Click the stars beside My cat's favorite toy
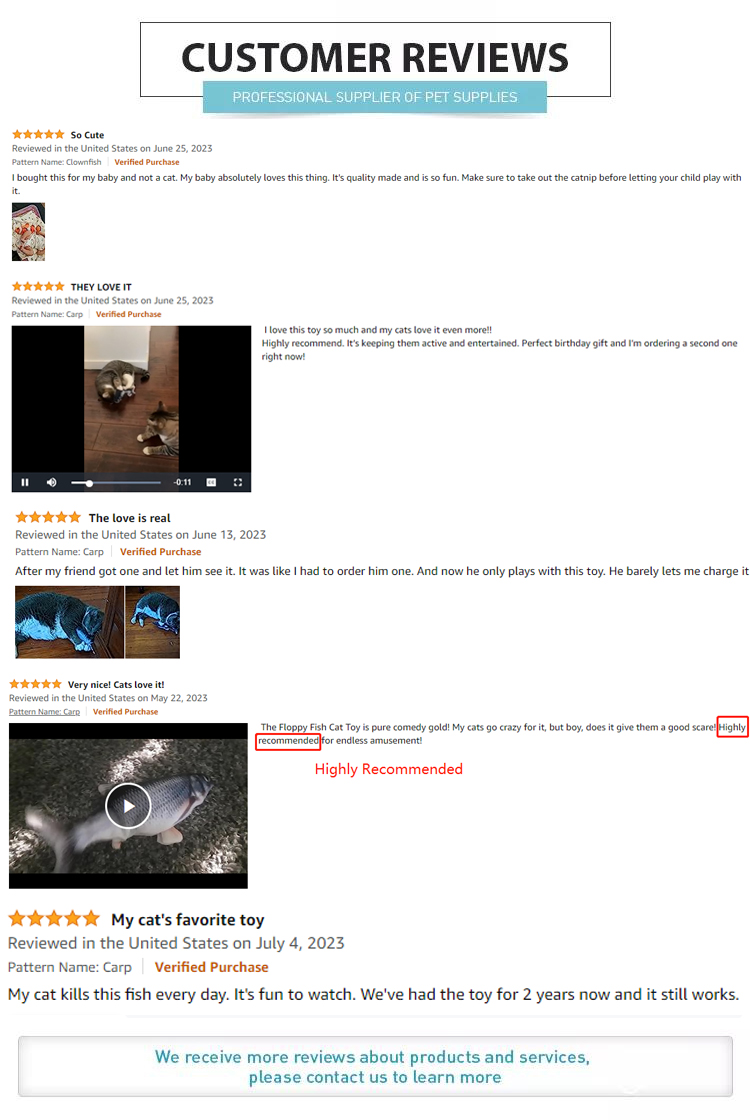 coord(54,918)
